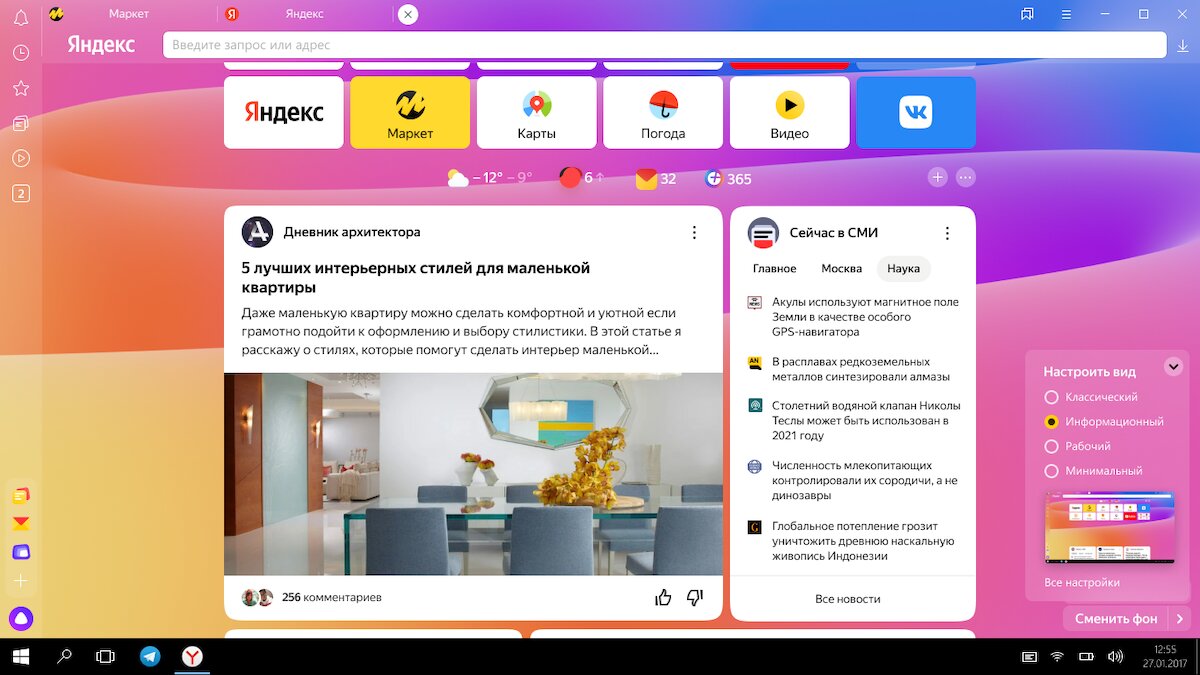Click the search and address field
The width and height of the screenshot is (1200, 675).
click(x=664, y=45)
